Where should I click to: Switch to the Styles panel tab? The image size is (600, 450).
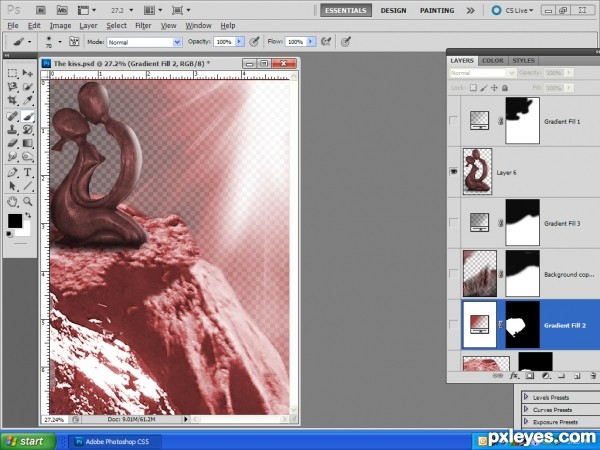[523, 60]
